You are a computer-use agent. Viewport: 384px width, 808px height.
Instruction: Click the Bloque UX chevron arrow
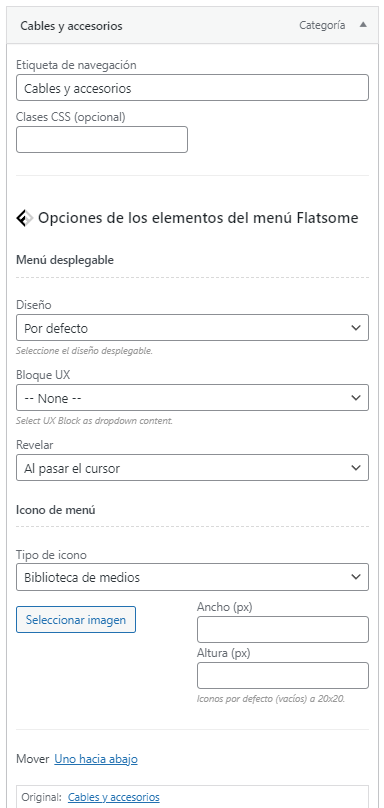pyautogui.click(x=356, y=398)
